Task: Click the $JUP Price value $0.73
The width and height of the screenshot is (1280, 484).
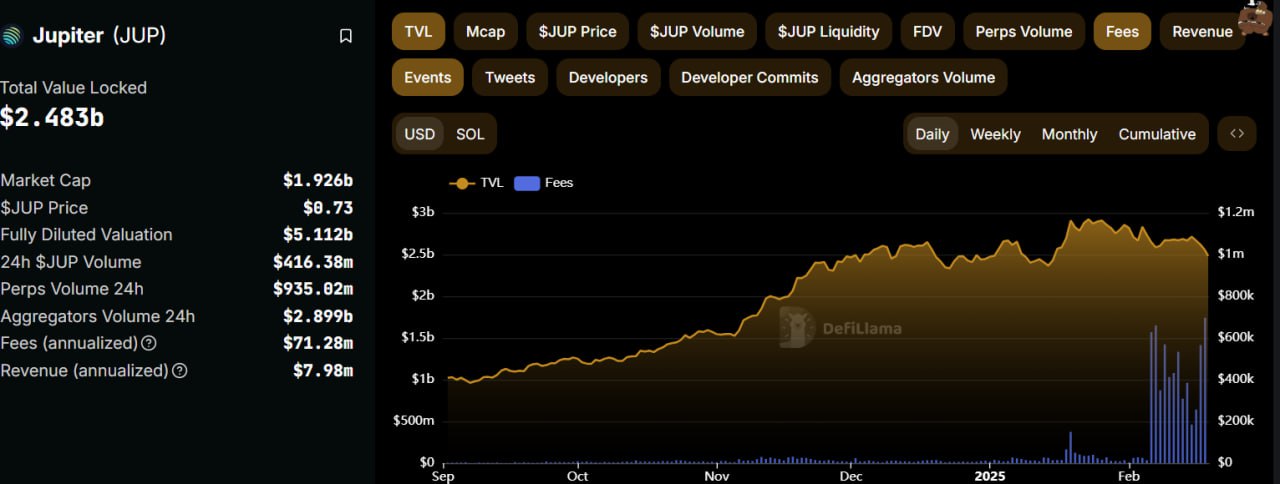Action: 328,208
